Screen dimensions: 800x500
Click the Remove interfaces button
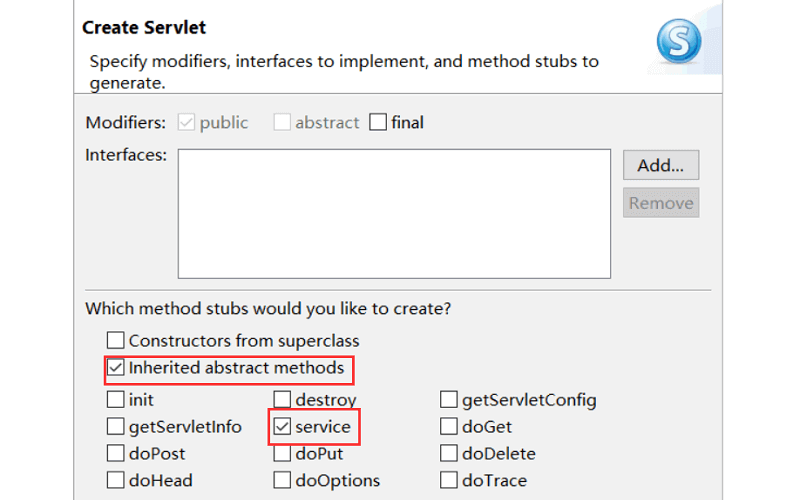pyautogui.click(x=660, y=203)
